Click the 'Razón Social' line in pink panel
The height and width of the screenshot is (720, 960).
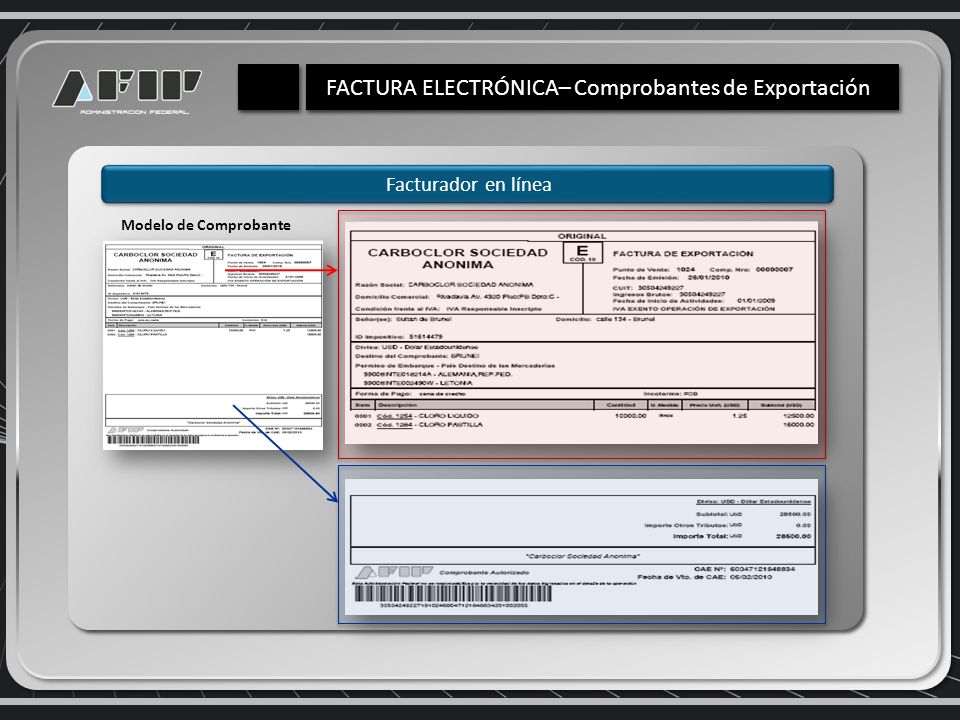444,285
